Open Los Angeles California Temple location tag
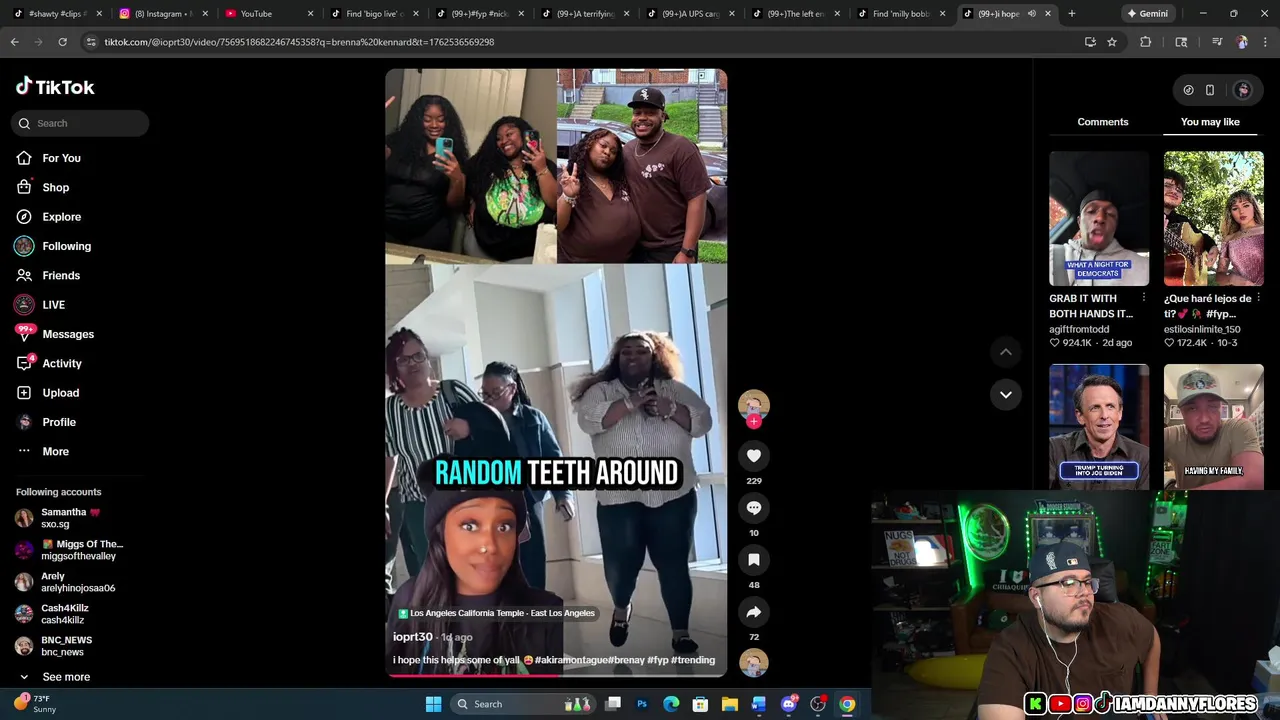 496,613
